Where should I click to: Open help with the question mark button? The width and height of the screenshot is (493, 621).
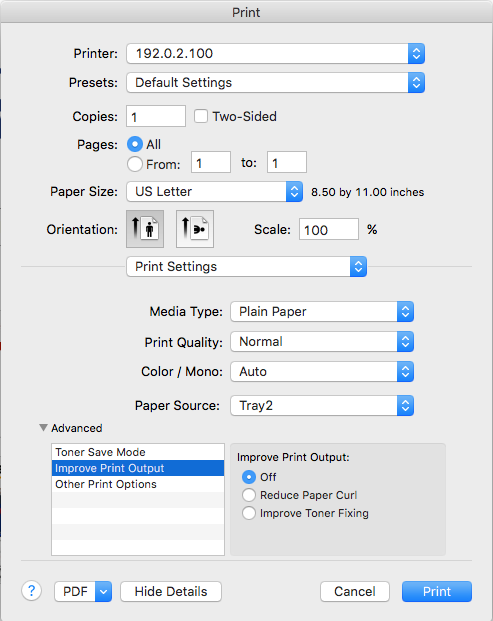(x=32, y=591)
